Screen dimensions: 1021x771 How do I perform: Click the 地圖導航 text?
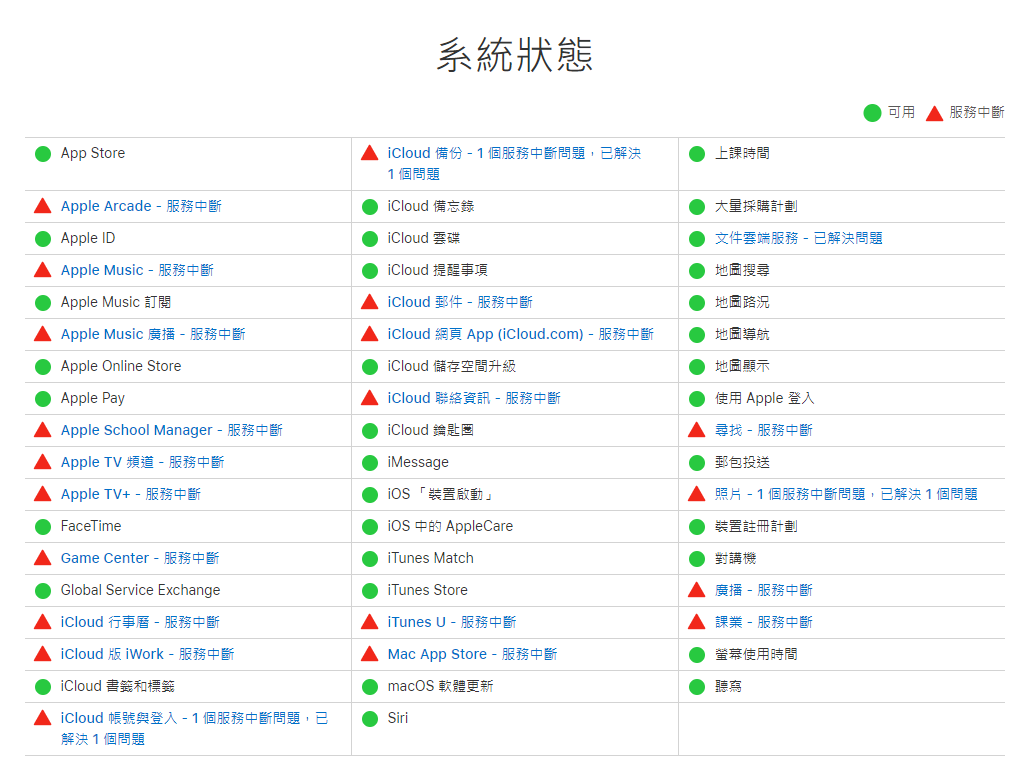click(742, 334)
